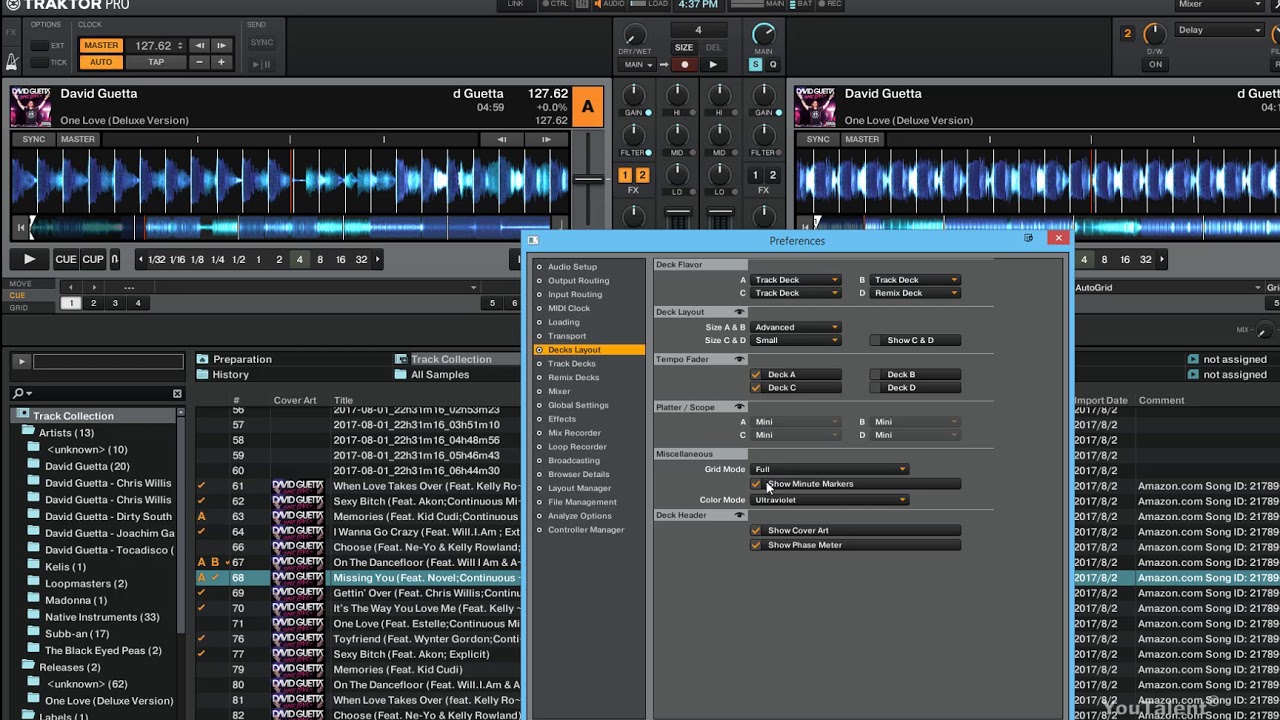Toggle Show Cover Art checkbox
Viewport: 1280px width, 720px height.
[x=756, y=531]
